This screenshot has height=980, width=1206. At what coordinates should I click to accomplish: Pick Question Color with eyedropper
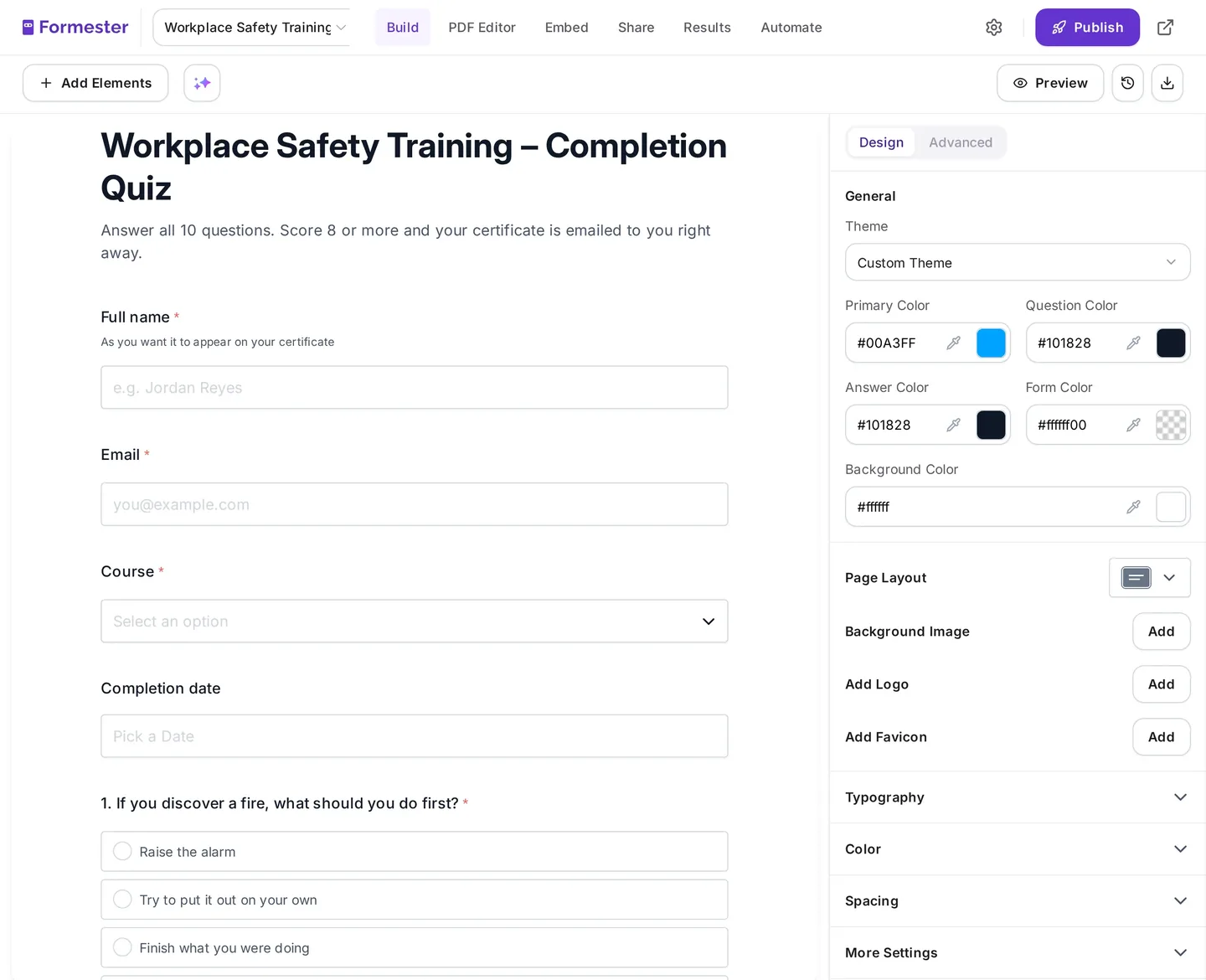(1133, 343)
